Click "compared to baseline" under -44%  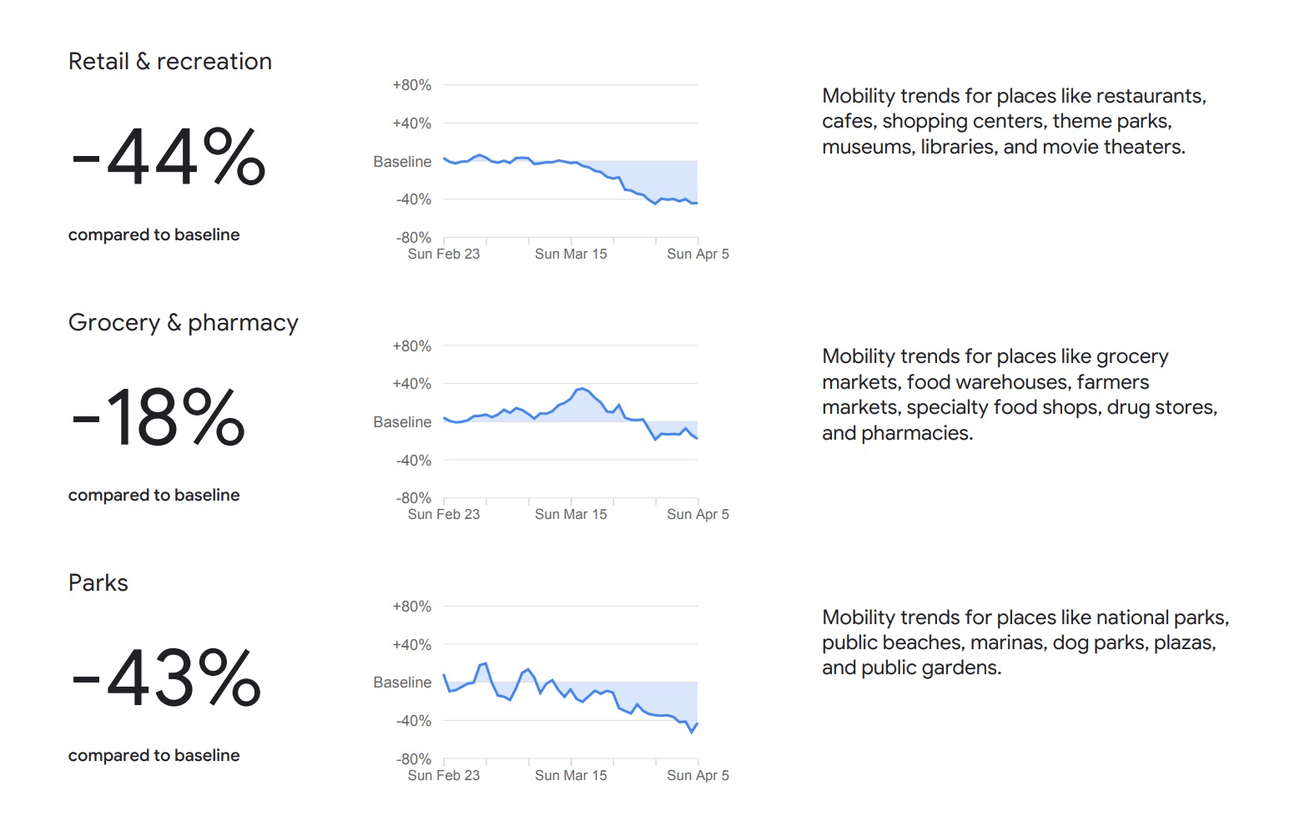154,235
